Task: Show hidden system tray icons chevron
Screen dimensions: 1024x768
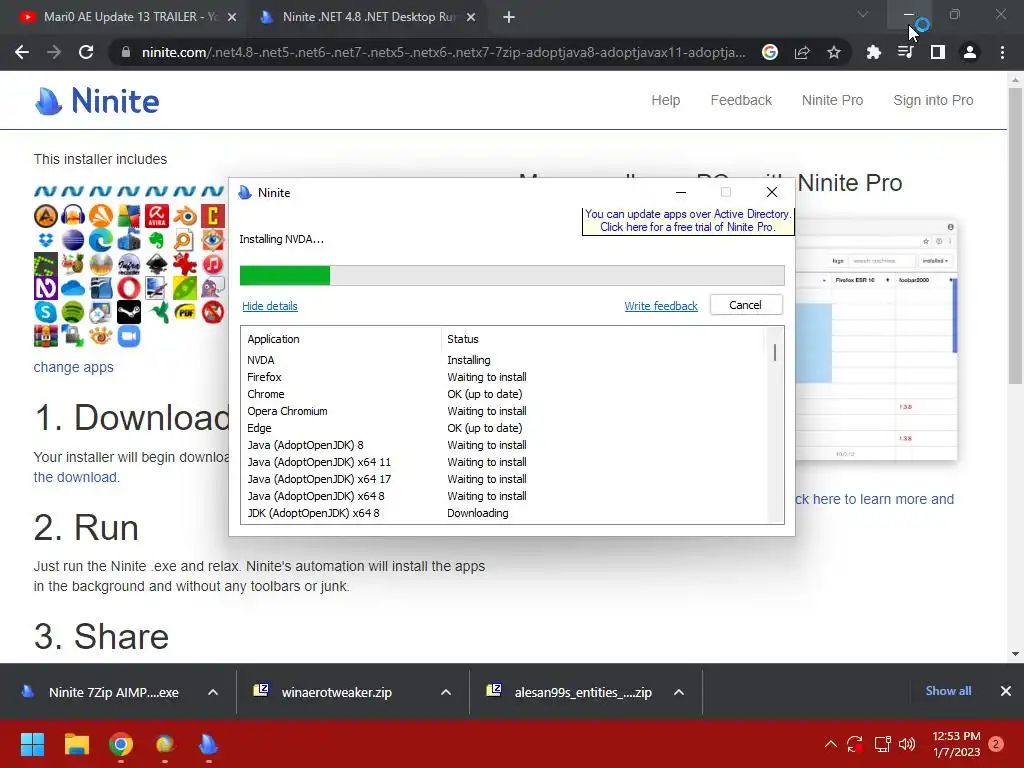Action: tap(831, 744)
